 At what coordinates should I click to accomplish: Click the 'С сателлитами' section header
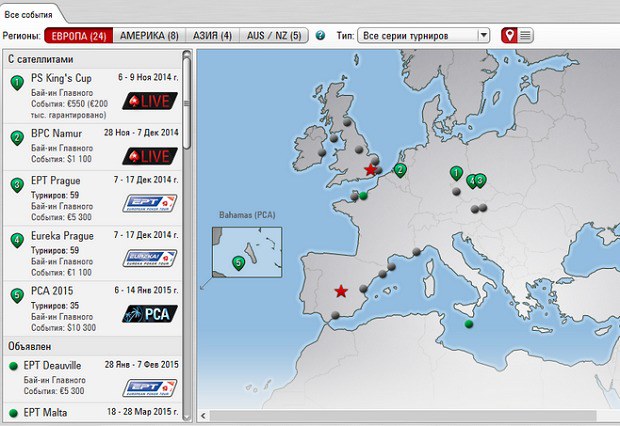click(93, 59)
